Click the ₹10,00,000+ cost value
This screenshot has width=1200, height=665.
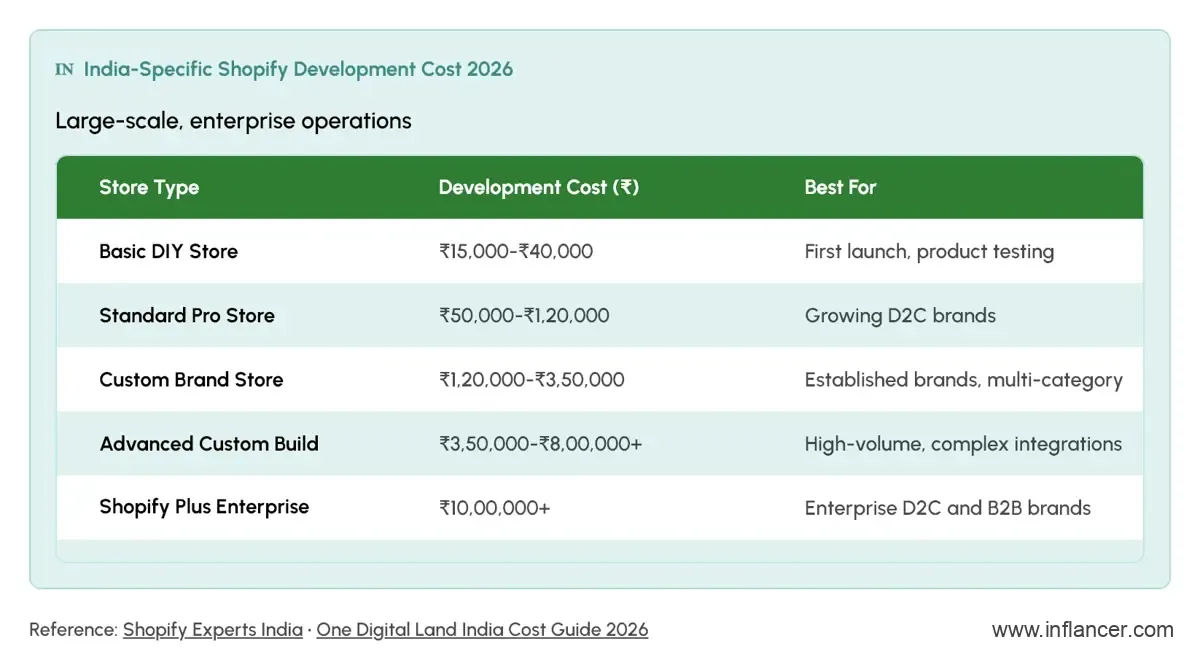pyautogui.click(x=495, y=507)
